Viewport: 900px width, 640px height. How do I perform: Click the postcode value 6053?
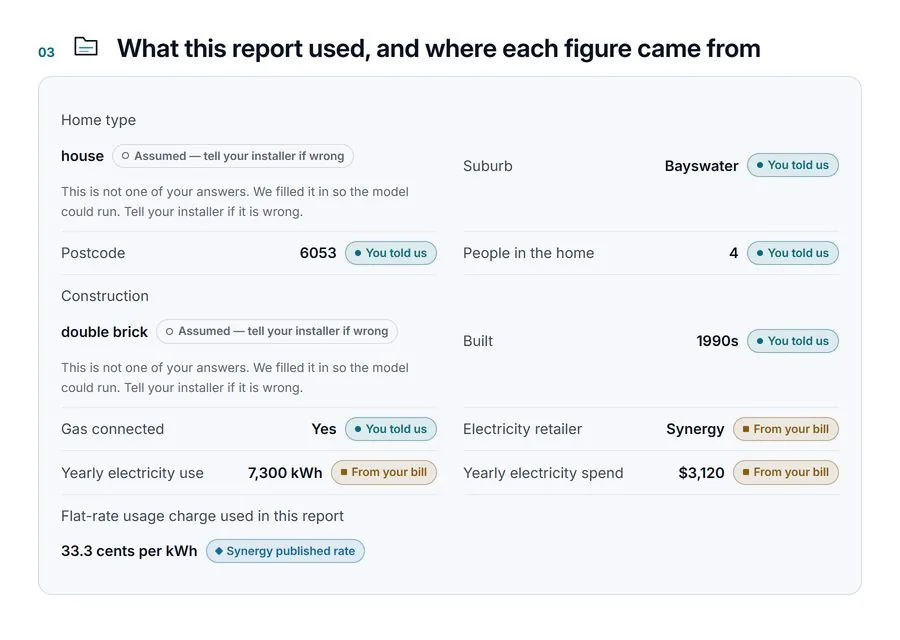318,253
